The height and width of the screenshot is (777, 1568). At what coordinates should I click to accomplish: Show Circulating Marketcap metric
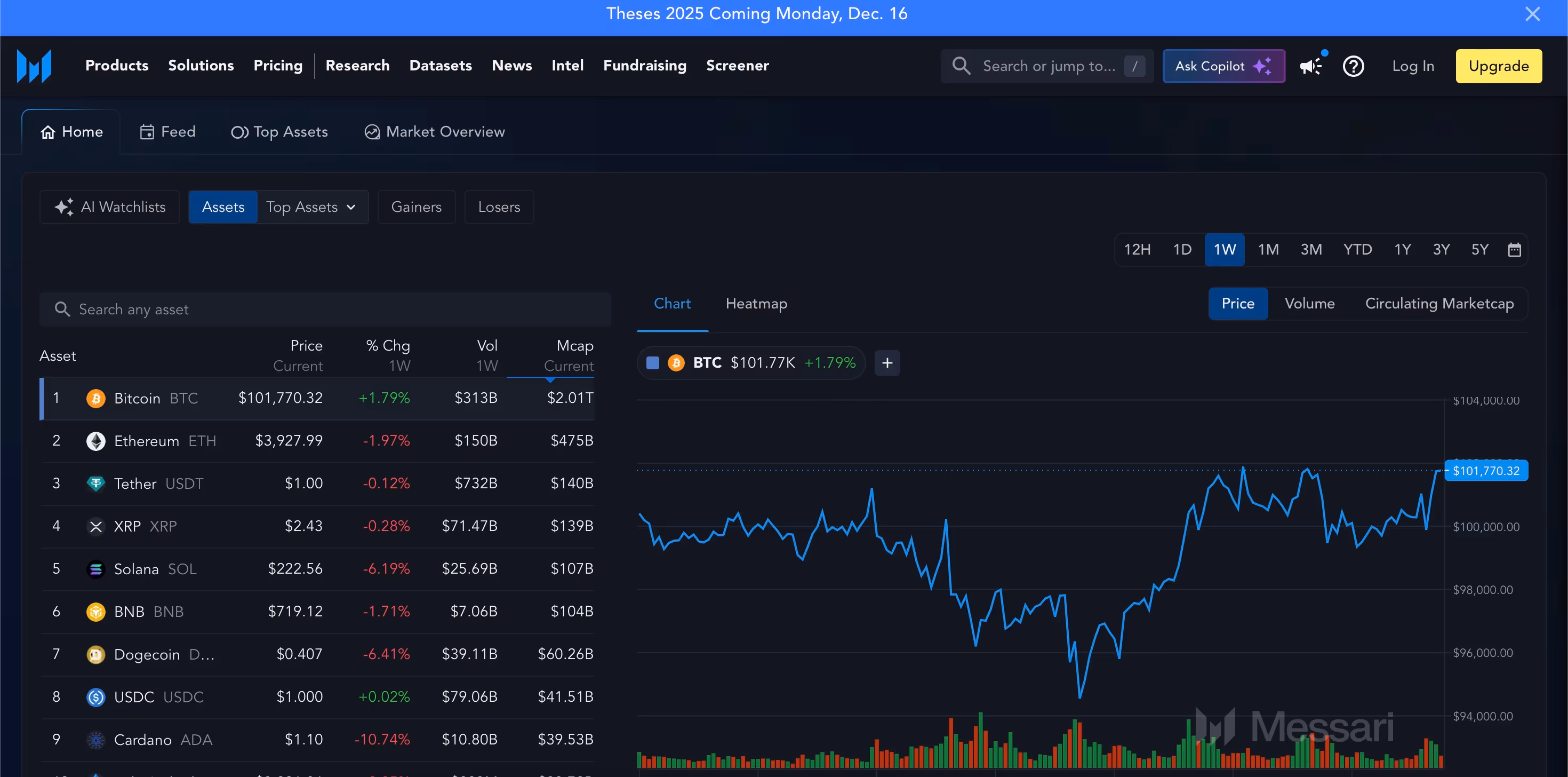coord(1439,304)
